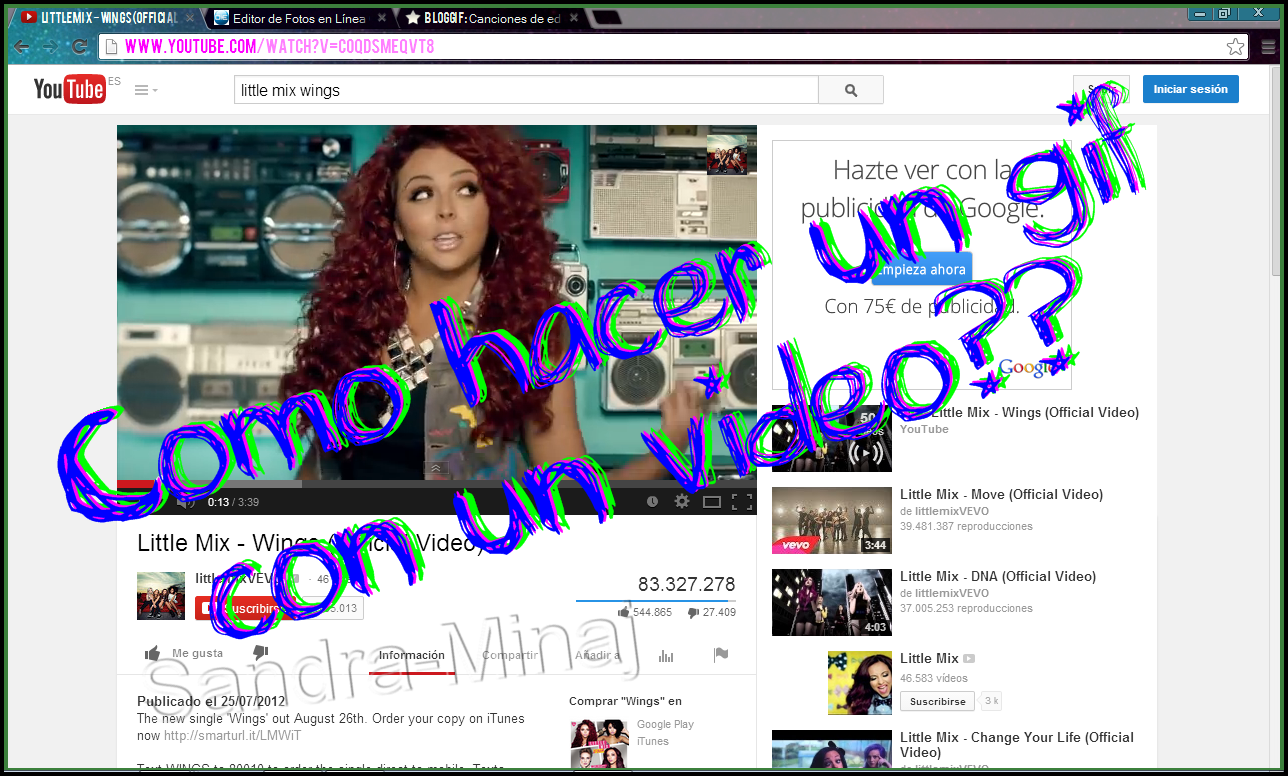Screen dimensions: 1288x776
Task: Click the video progress bar
Action: (437, 484)
